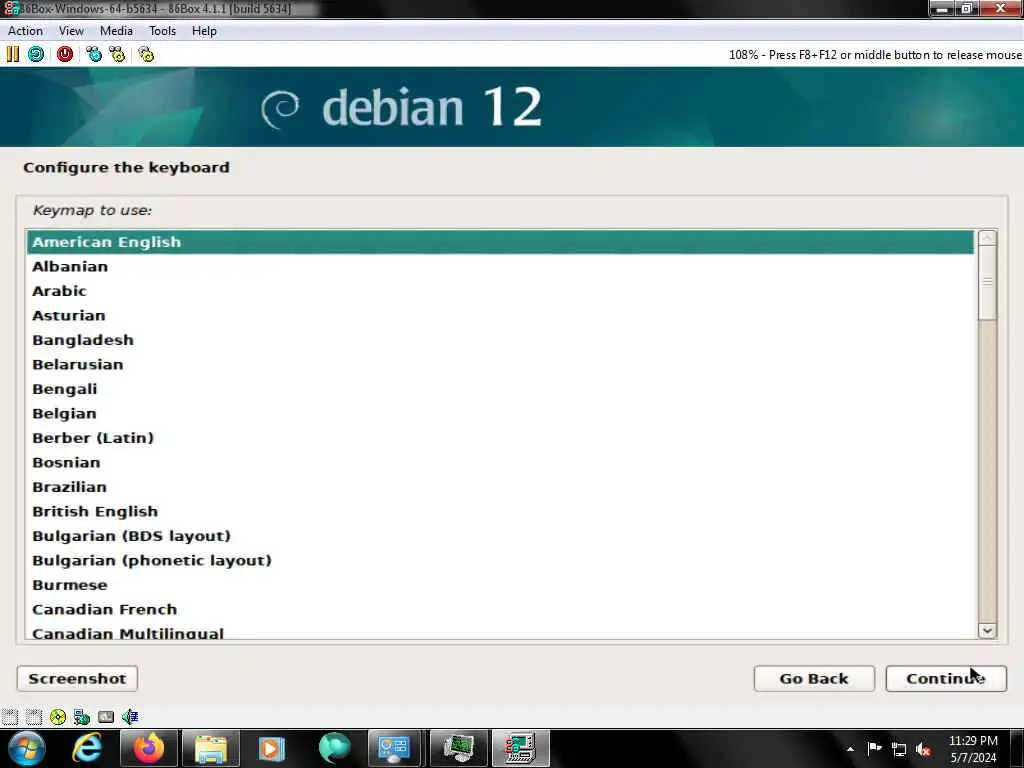Click the second floppy drive status icon
The image size is (1024, 768).
point(34,717)
